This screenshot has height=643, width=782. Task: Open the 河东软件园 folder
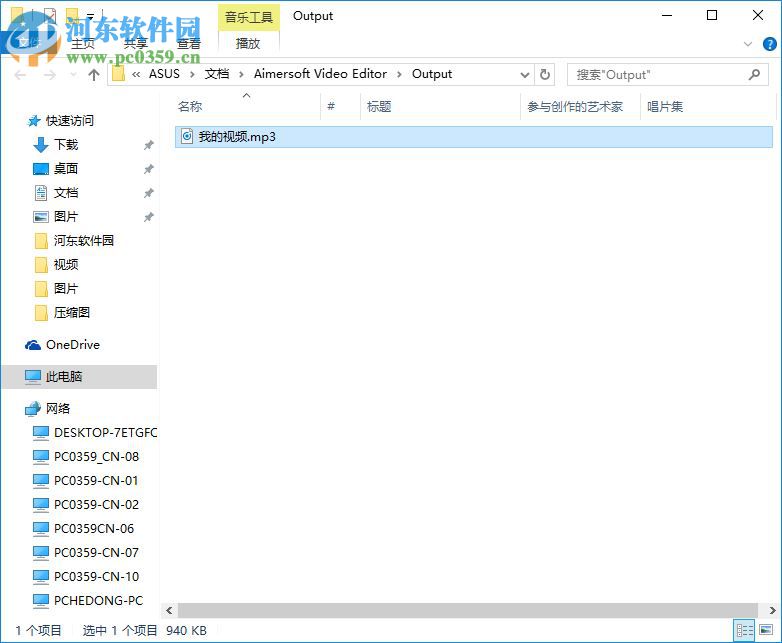click(83, 240)
